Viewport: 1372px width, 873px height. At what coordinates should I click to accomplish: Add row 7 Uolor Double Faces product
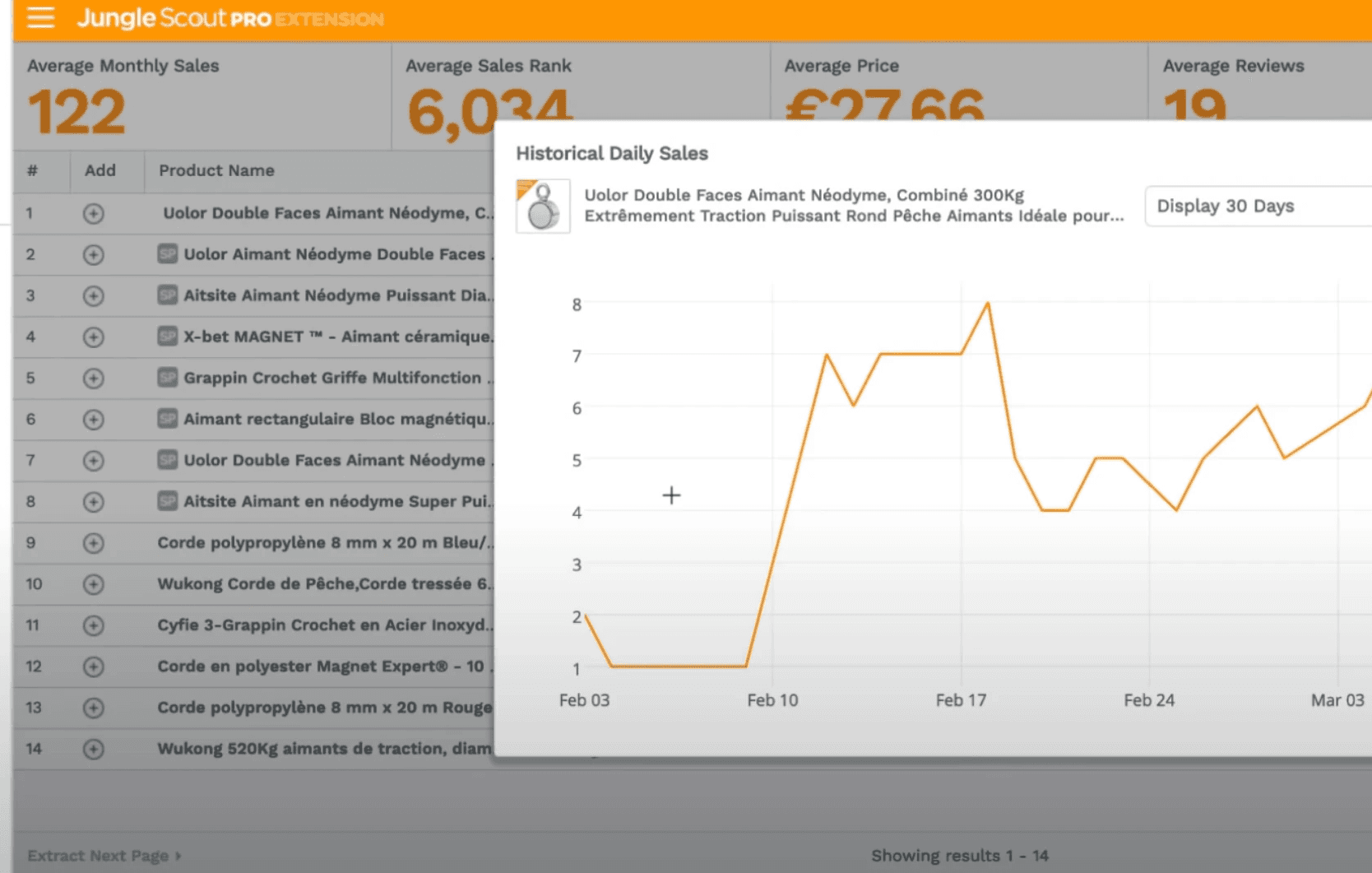coord(94,461)
